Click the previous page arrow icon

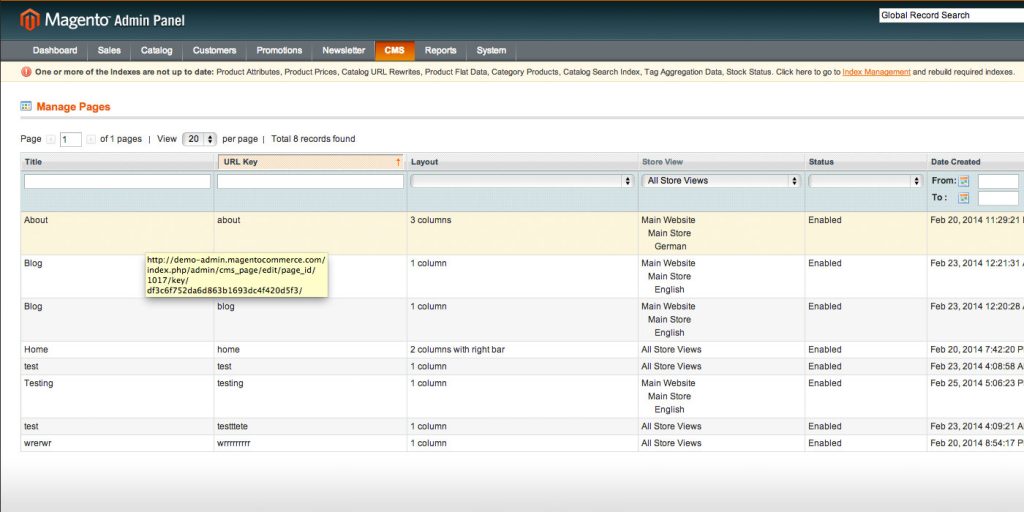pos(51,139)
